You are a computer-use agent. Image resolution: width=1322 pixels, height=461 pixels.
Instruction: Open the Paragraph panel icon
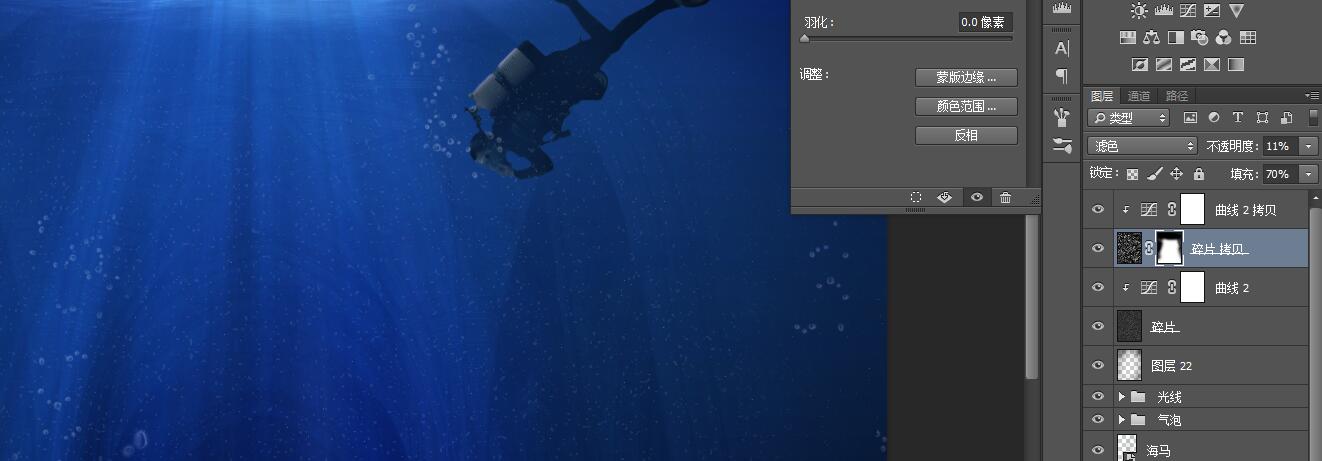click(x=1062, y=76)
